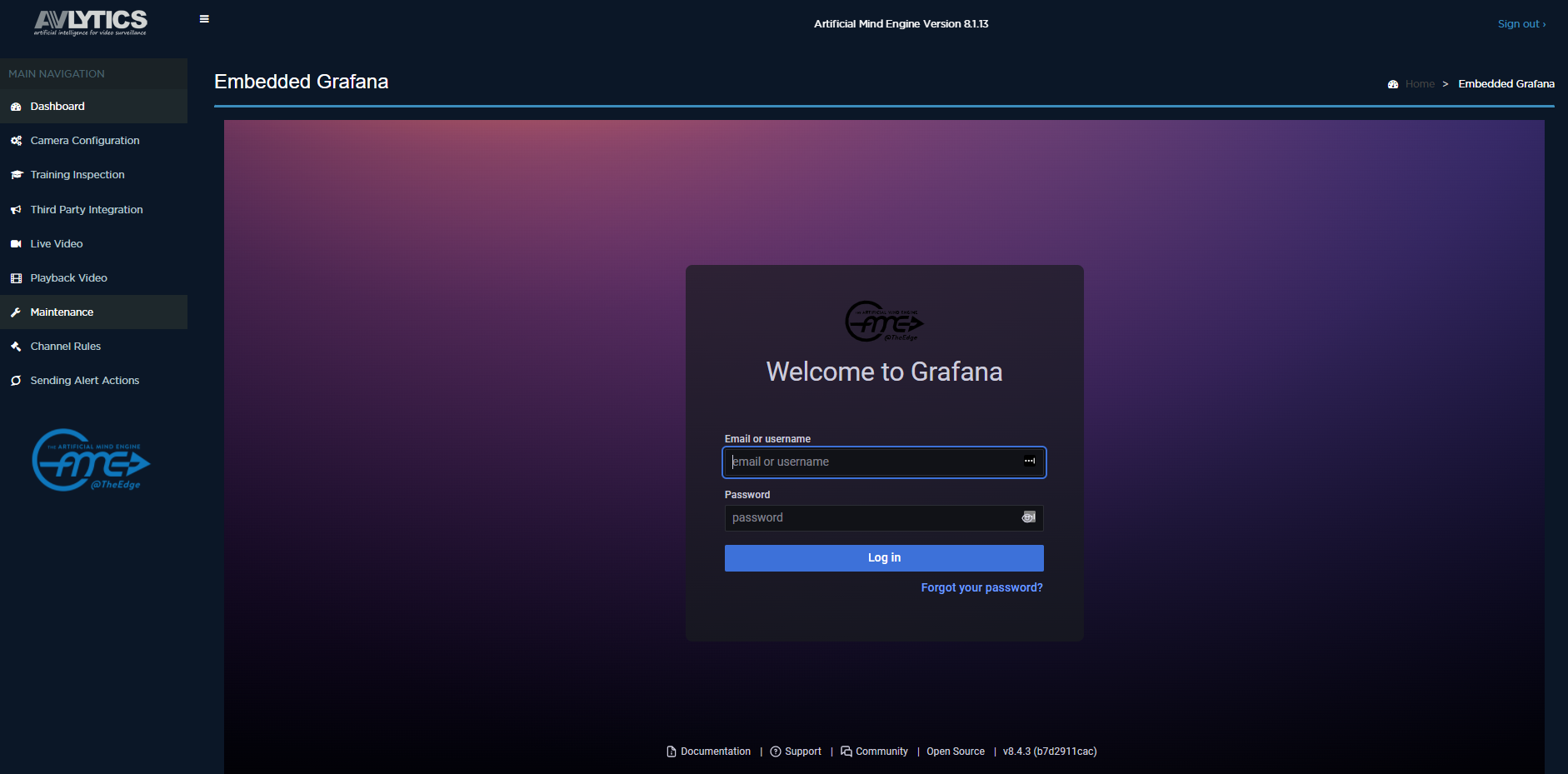Click the Community chat bubbles icon
This screenshot has width=1568, height=774.
(846, 752)
